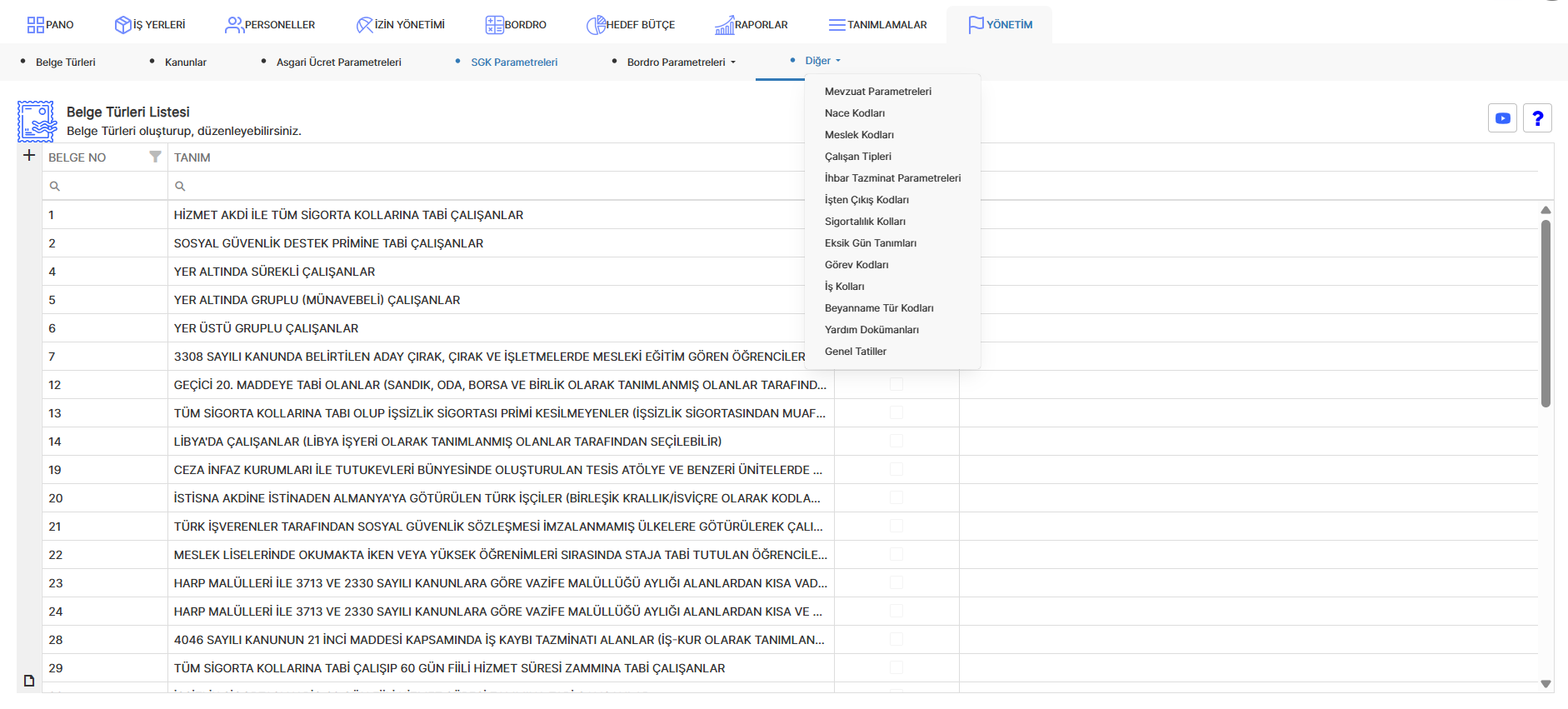Select Yardım Dokümanları from menu

(871, 330)
